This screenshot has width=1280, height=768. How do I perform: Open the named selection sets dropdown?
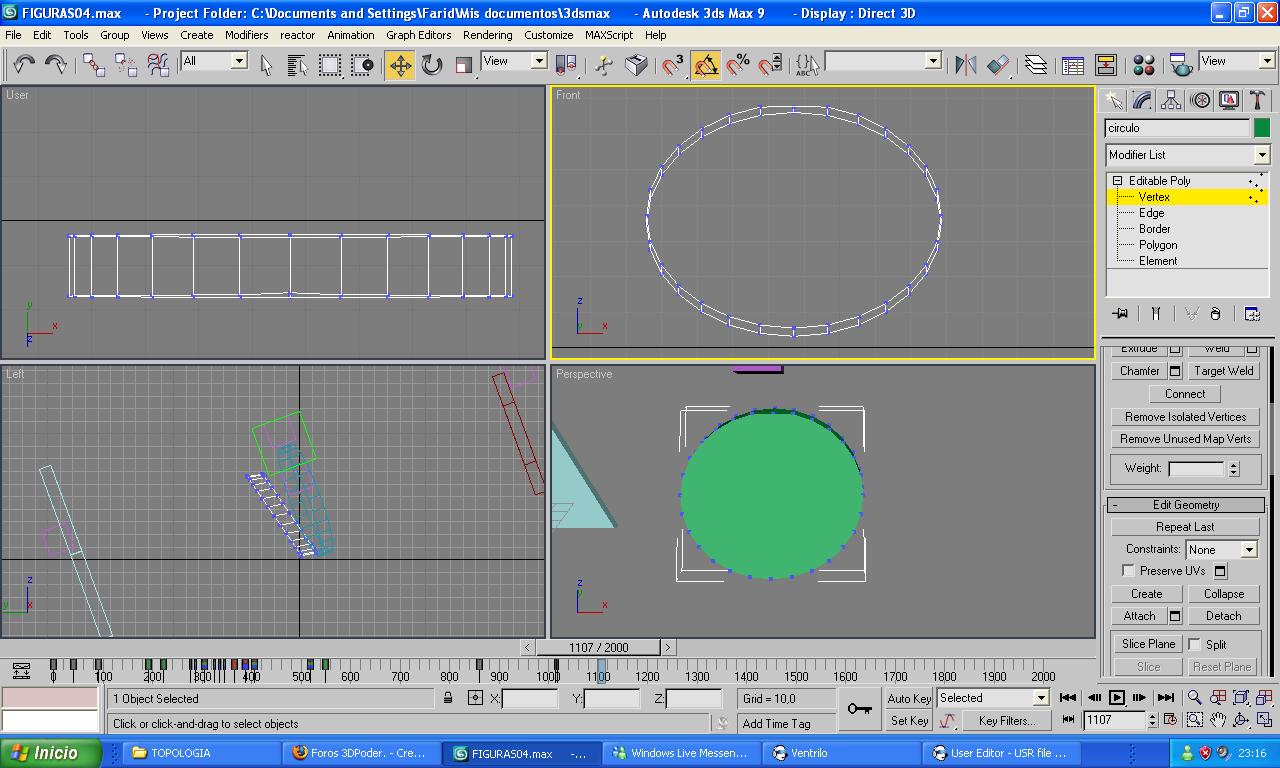click(x=883, y=61)
